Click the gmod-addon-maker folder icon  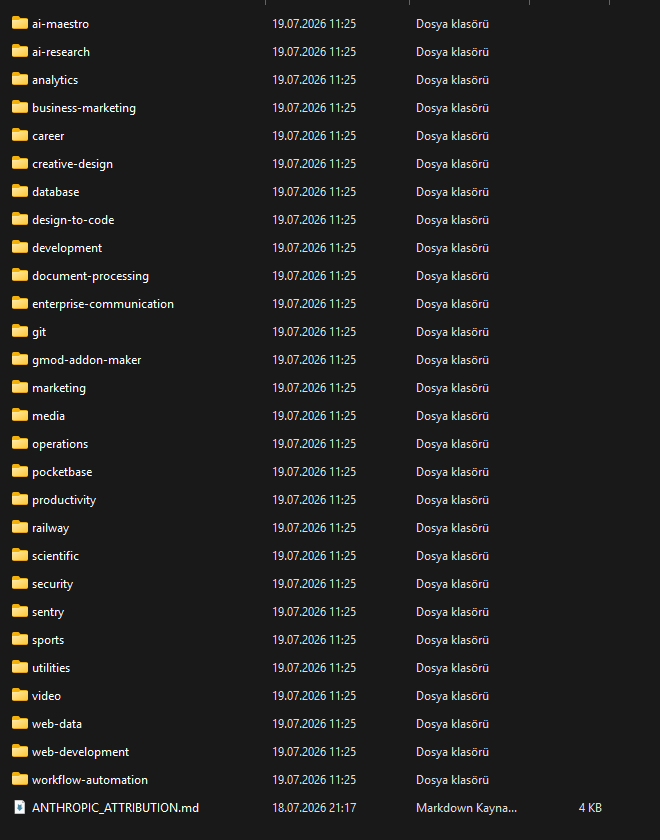click(20, 359)
